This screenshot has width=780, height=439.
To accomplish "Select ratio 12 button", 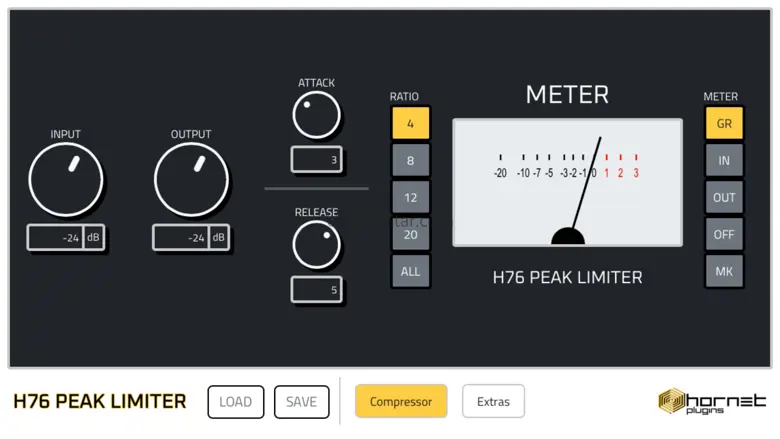I will pos(410,197).
